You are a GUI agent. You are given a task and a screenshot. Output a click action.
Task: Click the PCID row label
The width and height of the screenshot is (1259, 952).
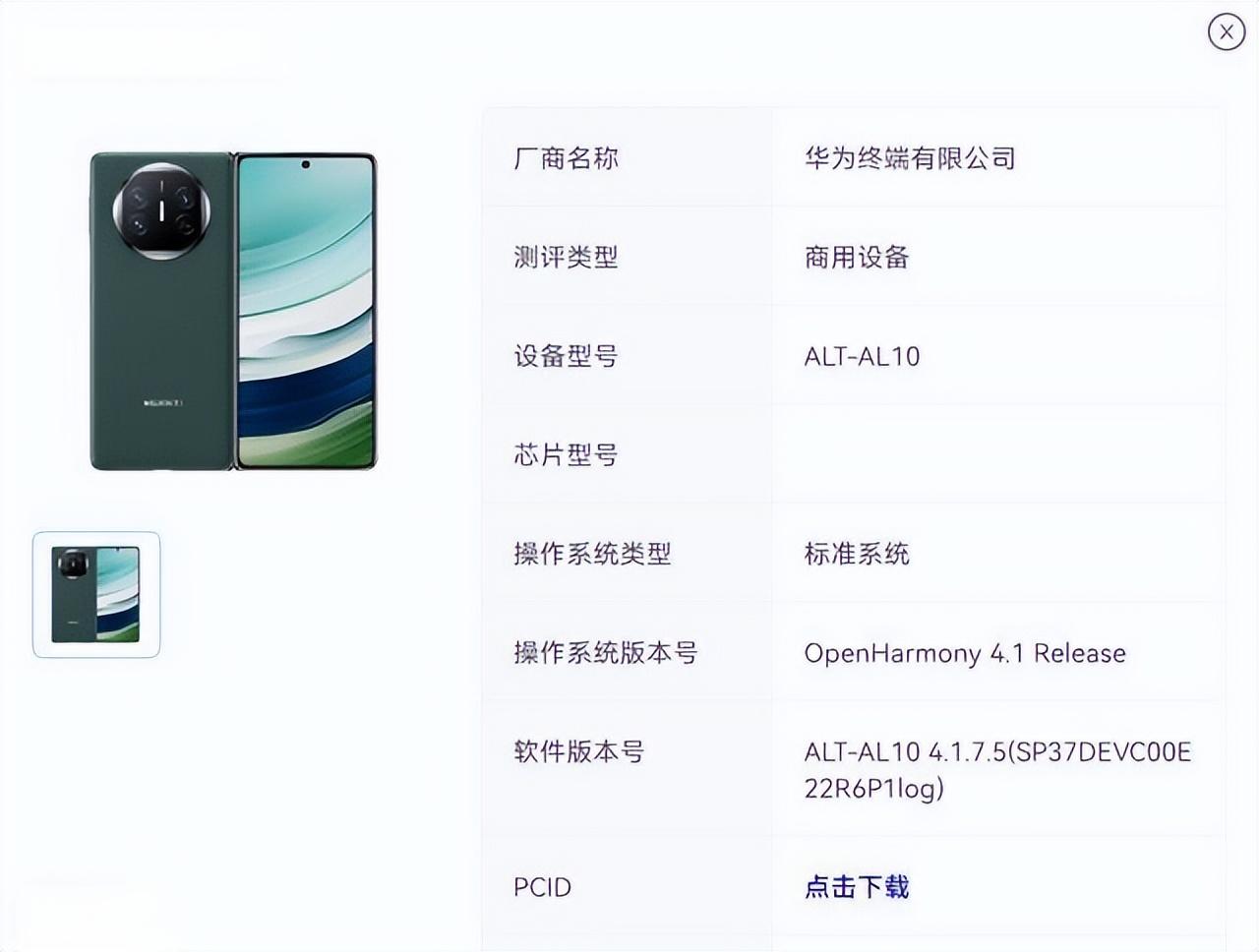542,887
